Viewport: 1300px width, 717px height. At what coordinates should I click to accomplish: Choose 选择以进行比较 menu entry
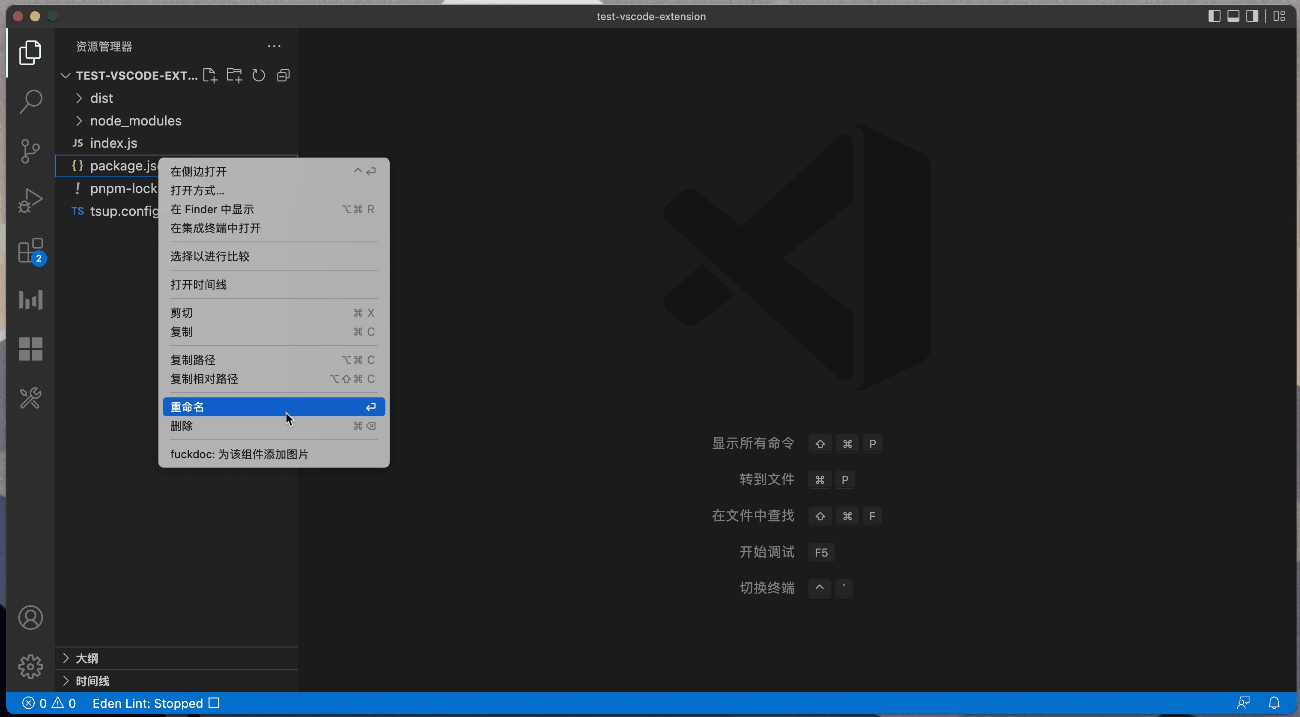[273, 256]
